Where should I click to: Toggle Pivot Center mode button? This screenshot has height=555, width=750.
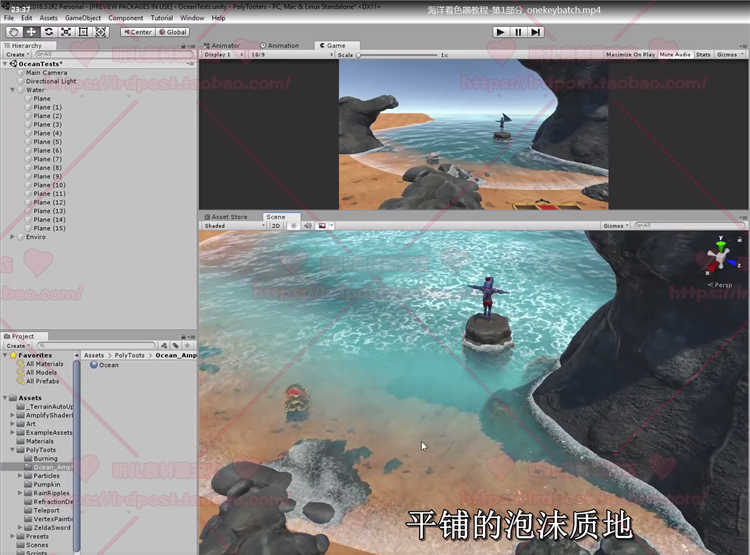138,32
